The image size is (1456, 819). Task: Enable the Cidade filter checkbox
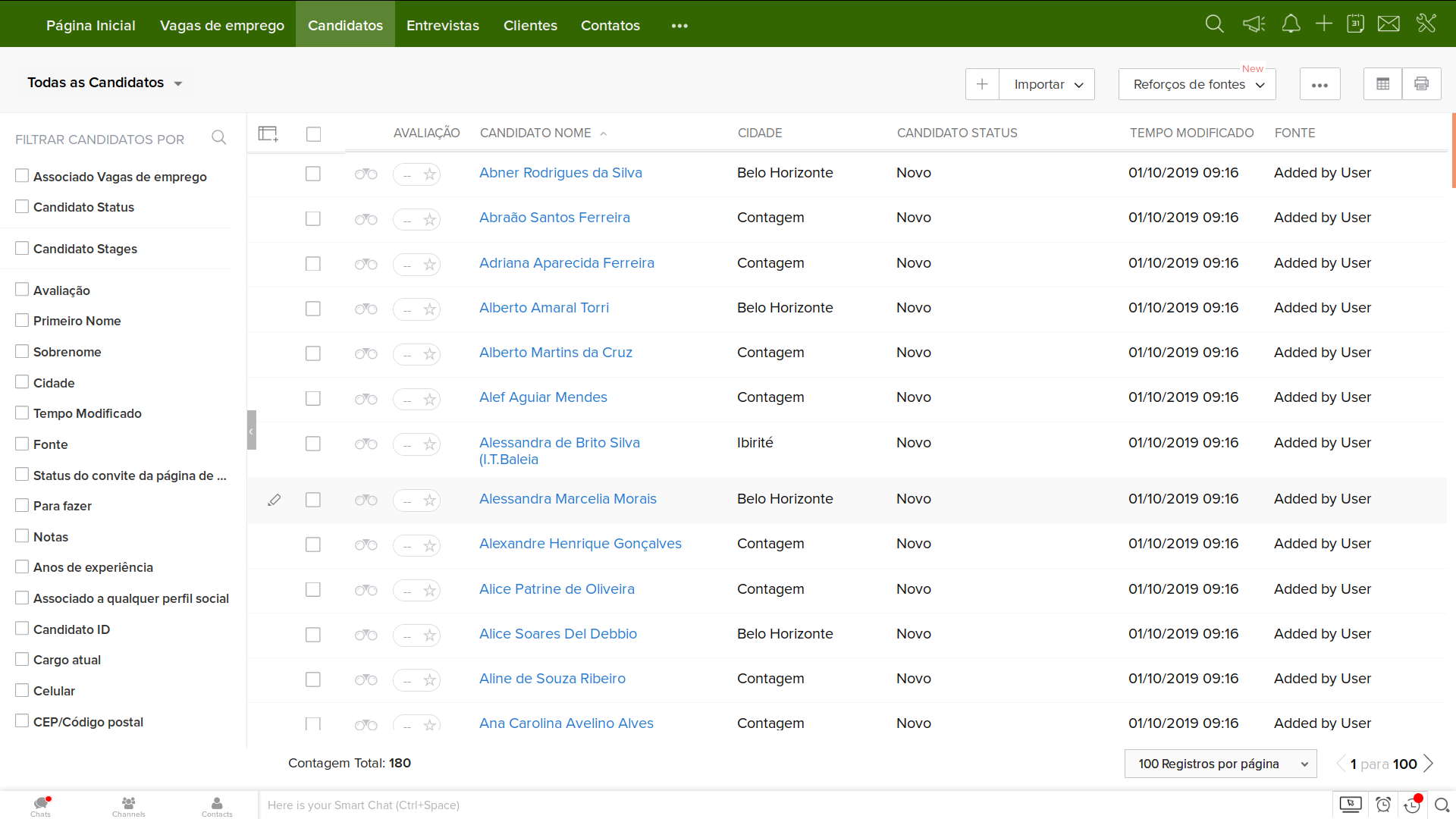[22, 382]
